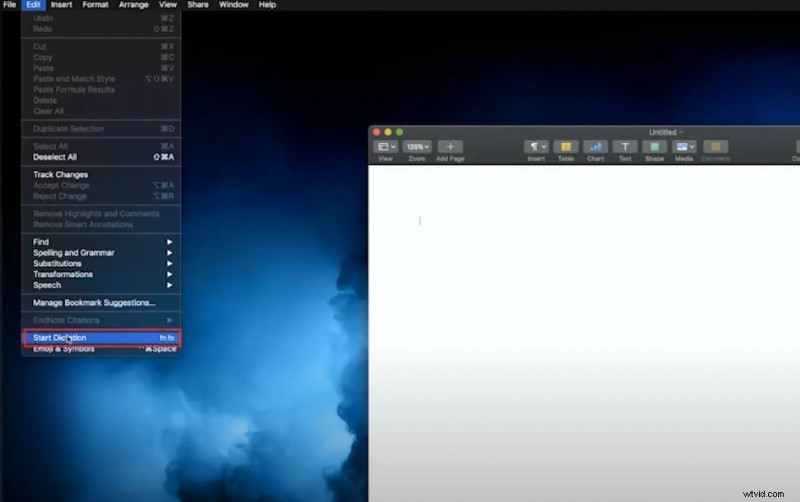
Task: Select Manage Bookmark Suggestions menu entry
Action: pyautogui.click(x=94, y=302)
